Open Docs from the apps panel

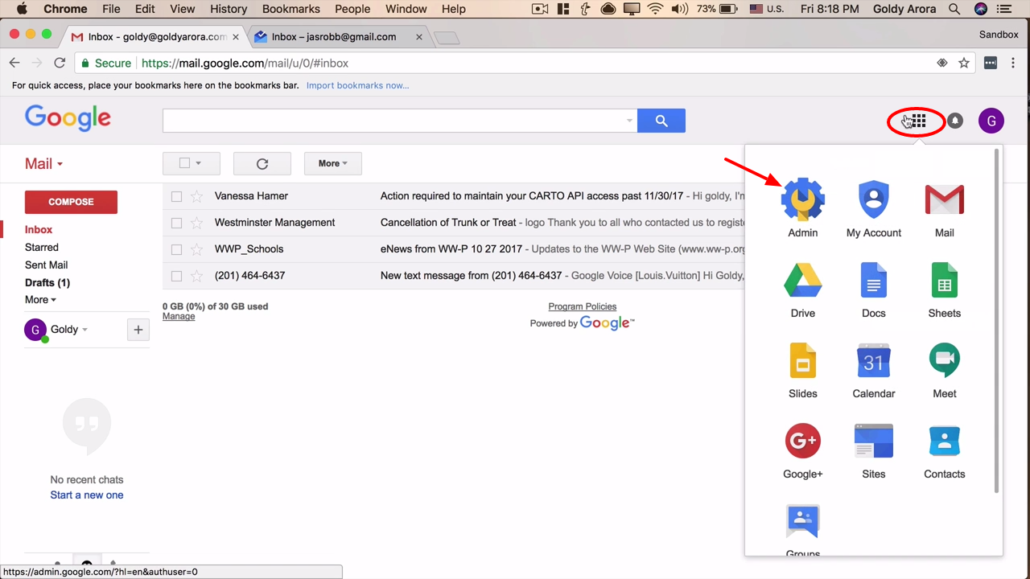coord(873,288)
